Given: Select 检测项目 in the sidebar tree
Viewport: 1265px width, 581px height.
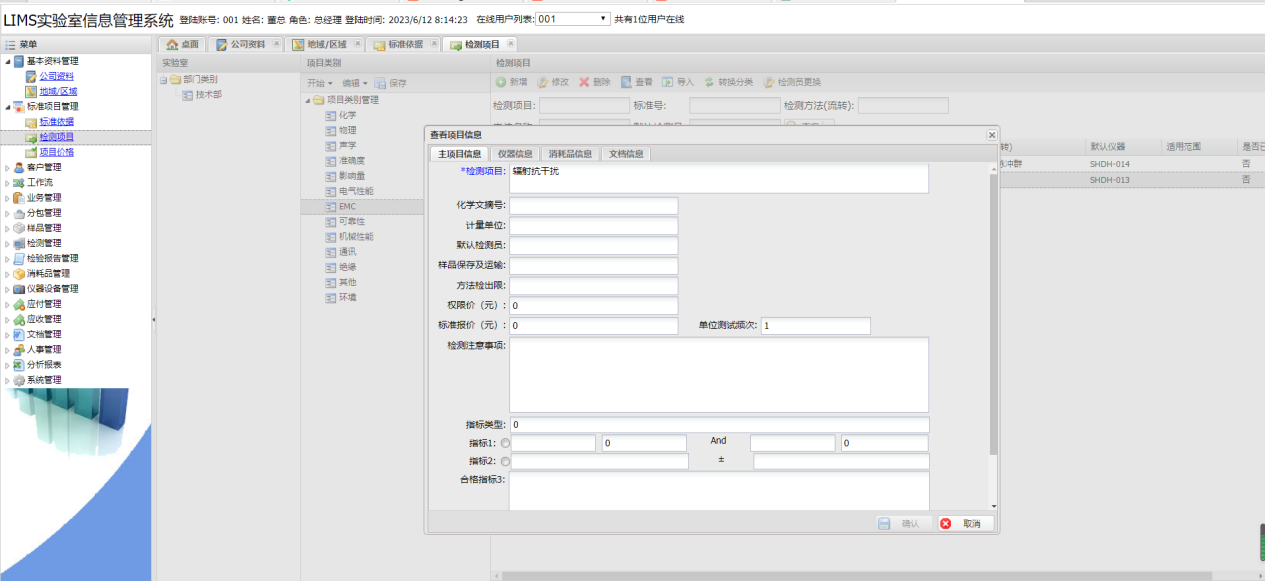Looking at the screenshot, I should coord(56,137).
